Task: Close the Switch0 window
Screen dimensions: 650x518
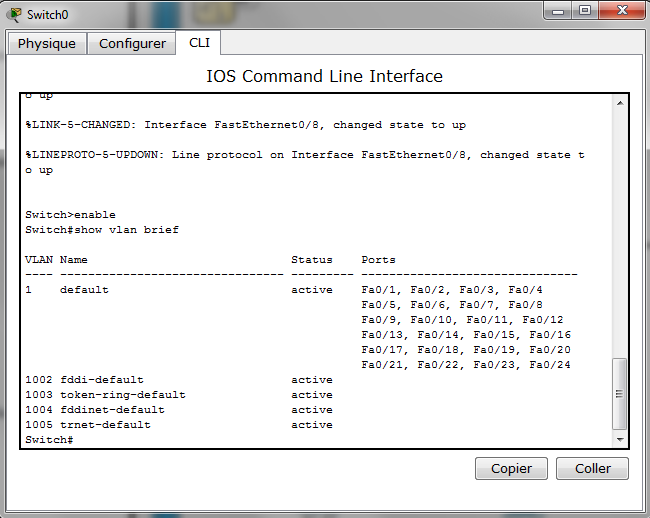Action: tap(622, 11)
